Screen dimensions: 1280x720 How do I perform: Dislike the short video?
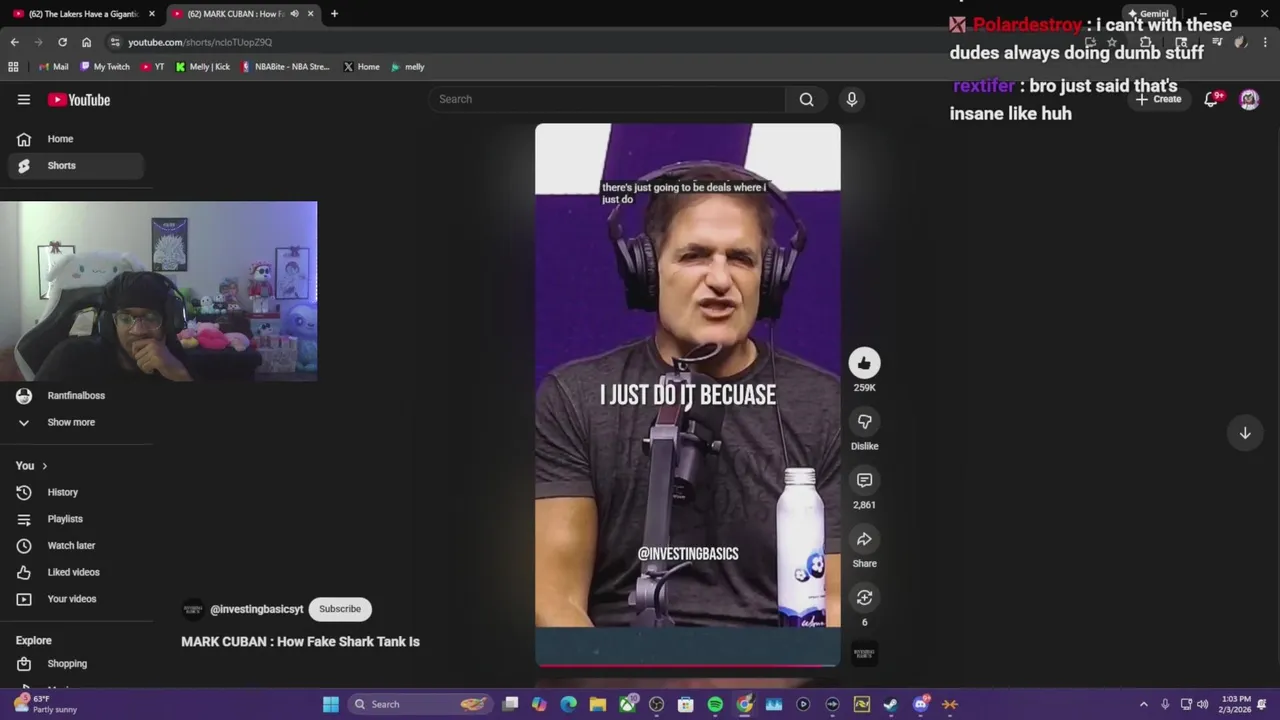pyautogui.click(x=864, y=422)
